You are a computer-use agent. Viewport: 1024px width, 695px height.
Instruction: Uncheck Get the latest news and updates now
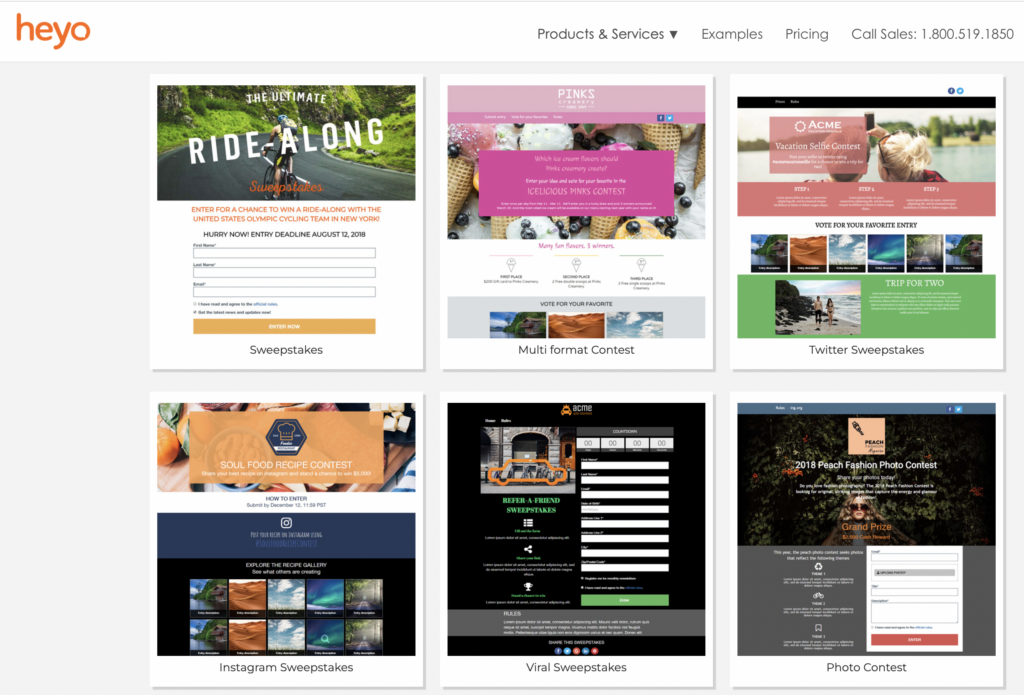tap(194, 313)
